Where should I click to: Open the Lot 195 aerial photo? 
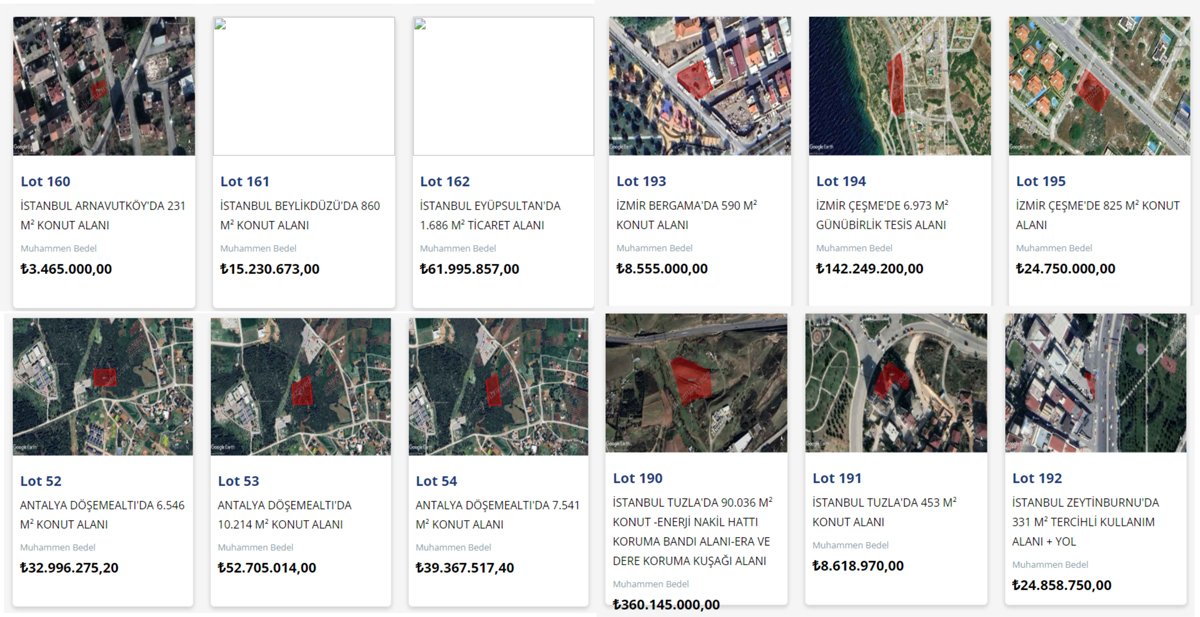(1099, 86)
